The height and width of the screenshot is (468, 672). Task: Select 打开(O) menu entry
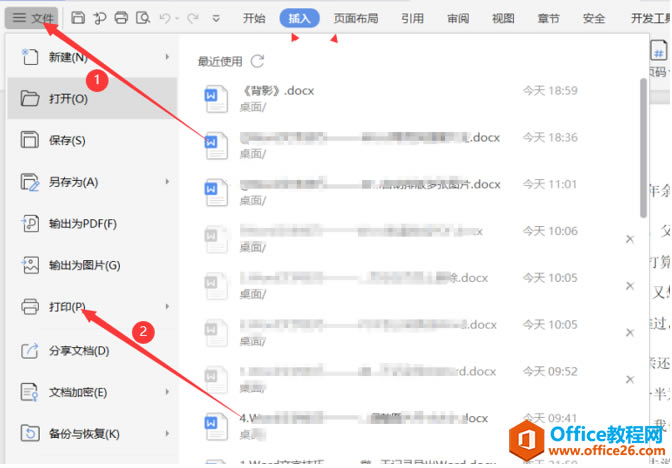92,98
